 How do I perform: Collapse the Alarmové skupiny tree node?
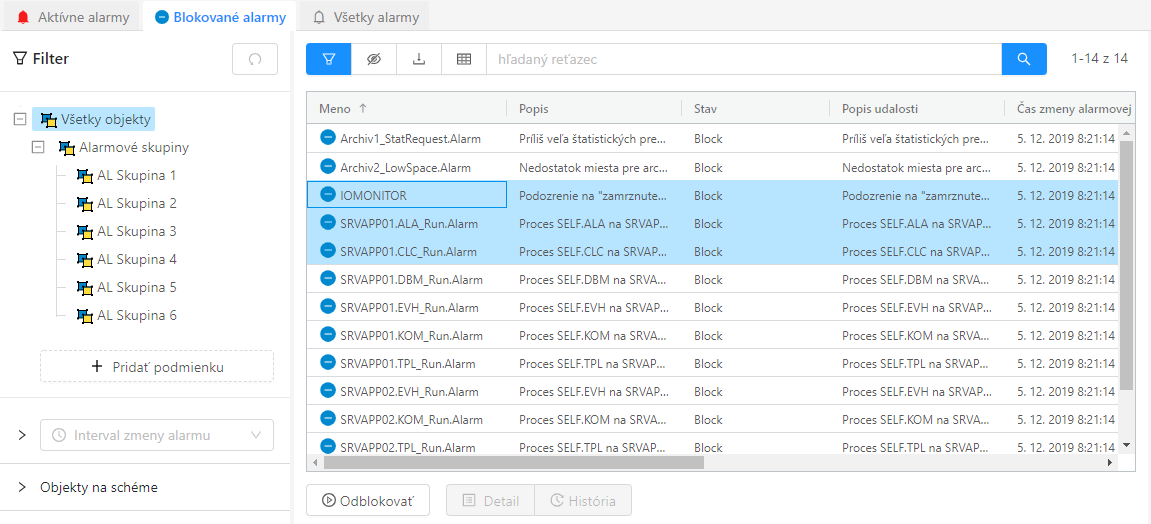point(39,147)
